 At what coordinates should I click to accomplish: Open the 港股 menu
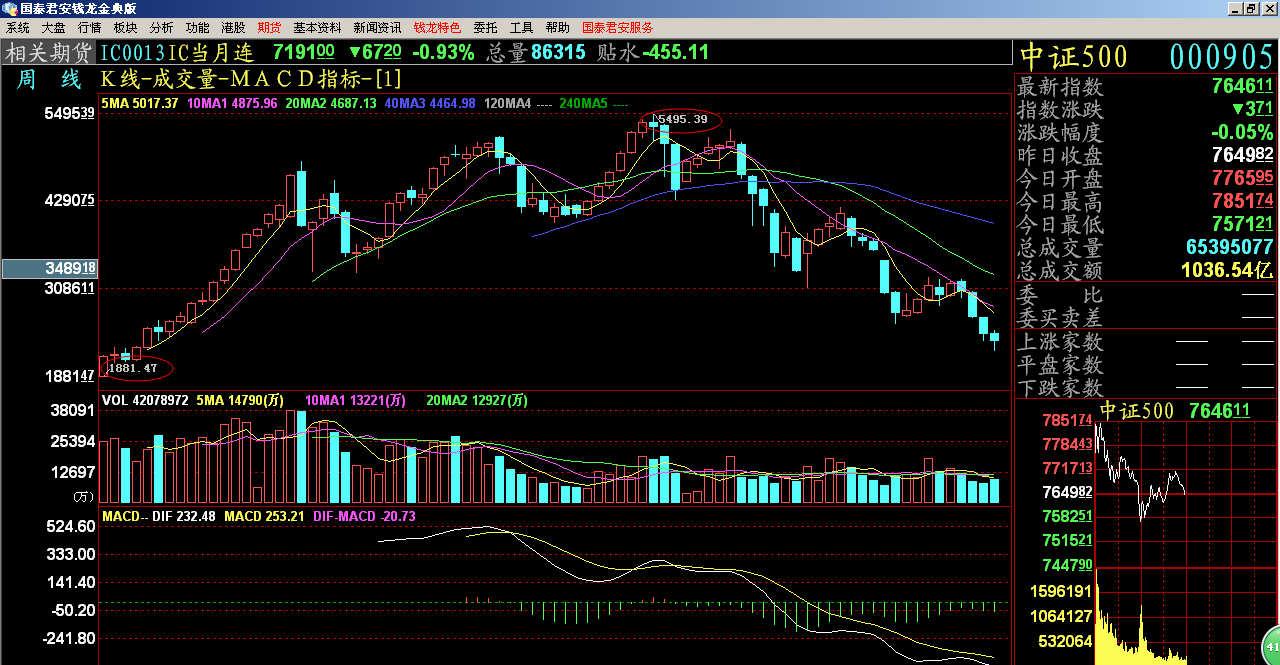click(x=233, y=28)
